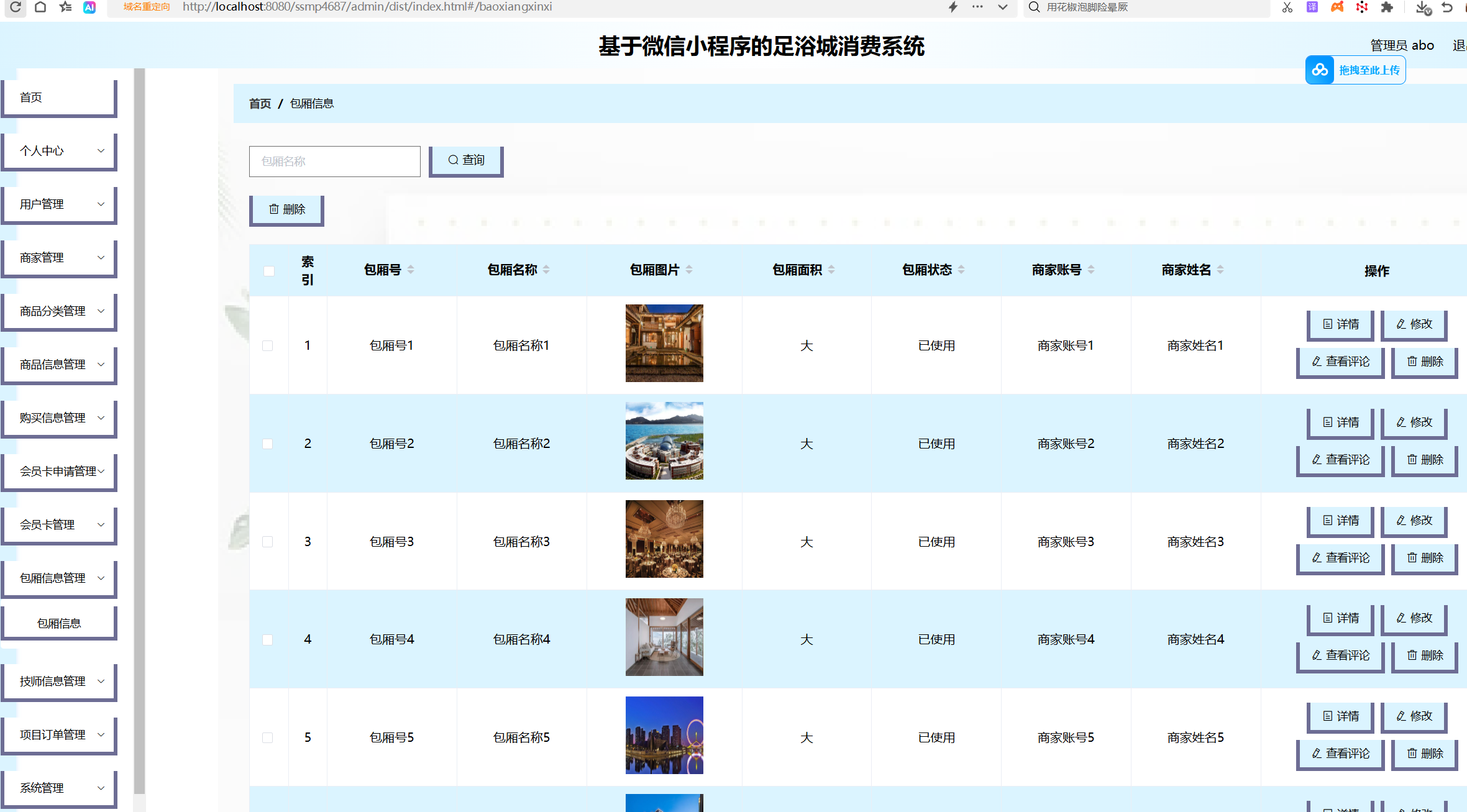This screenshot has width=1467, height=812.
Task: Open the orange fox extension icon
Action: point(1337,7)
